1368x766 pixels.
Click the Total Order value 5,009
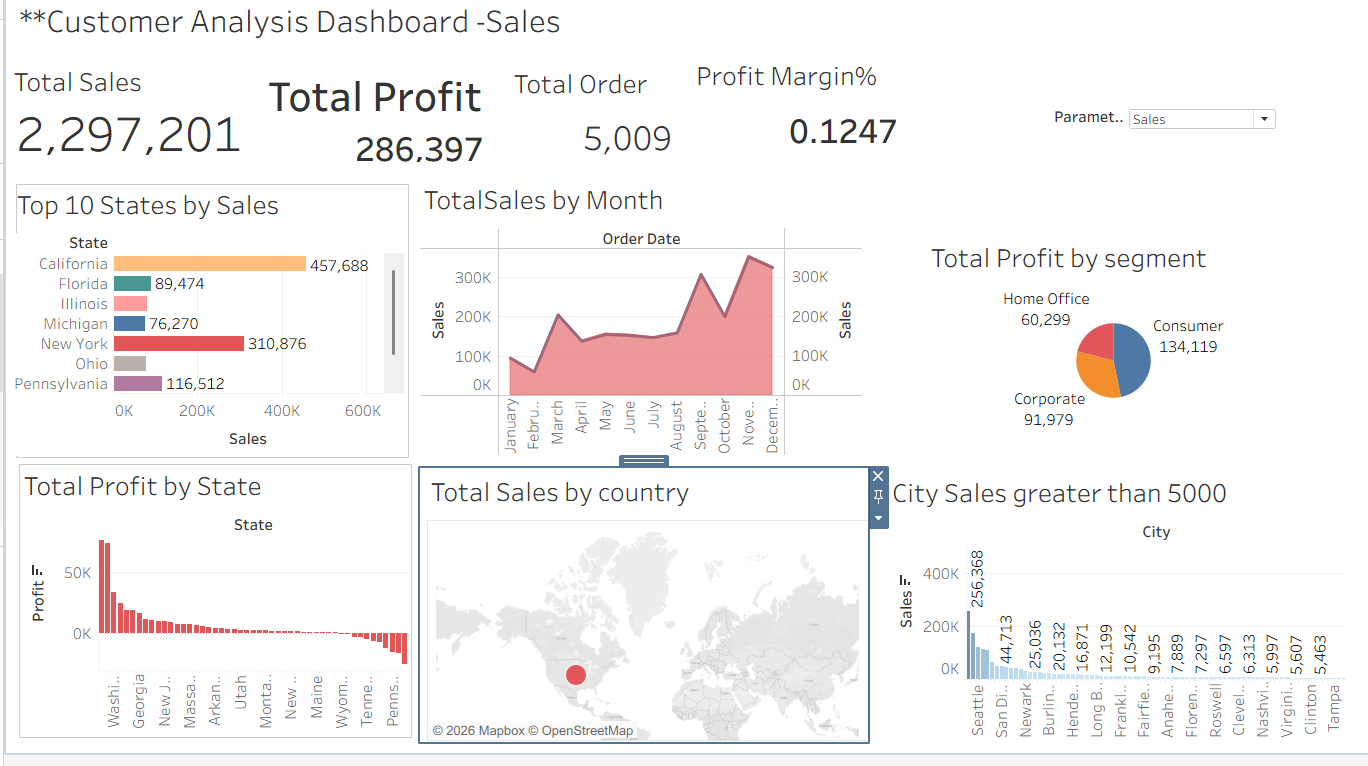[627, 139]
